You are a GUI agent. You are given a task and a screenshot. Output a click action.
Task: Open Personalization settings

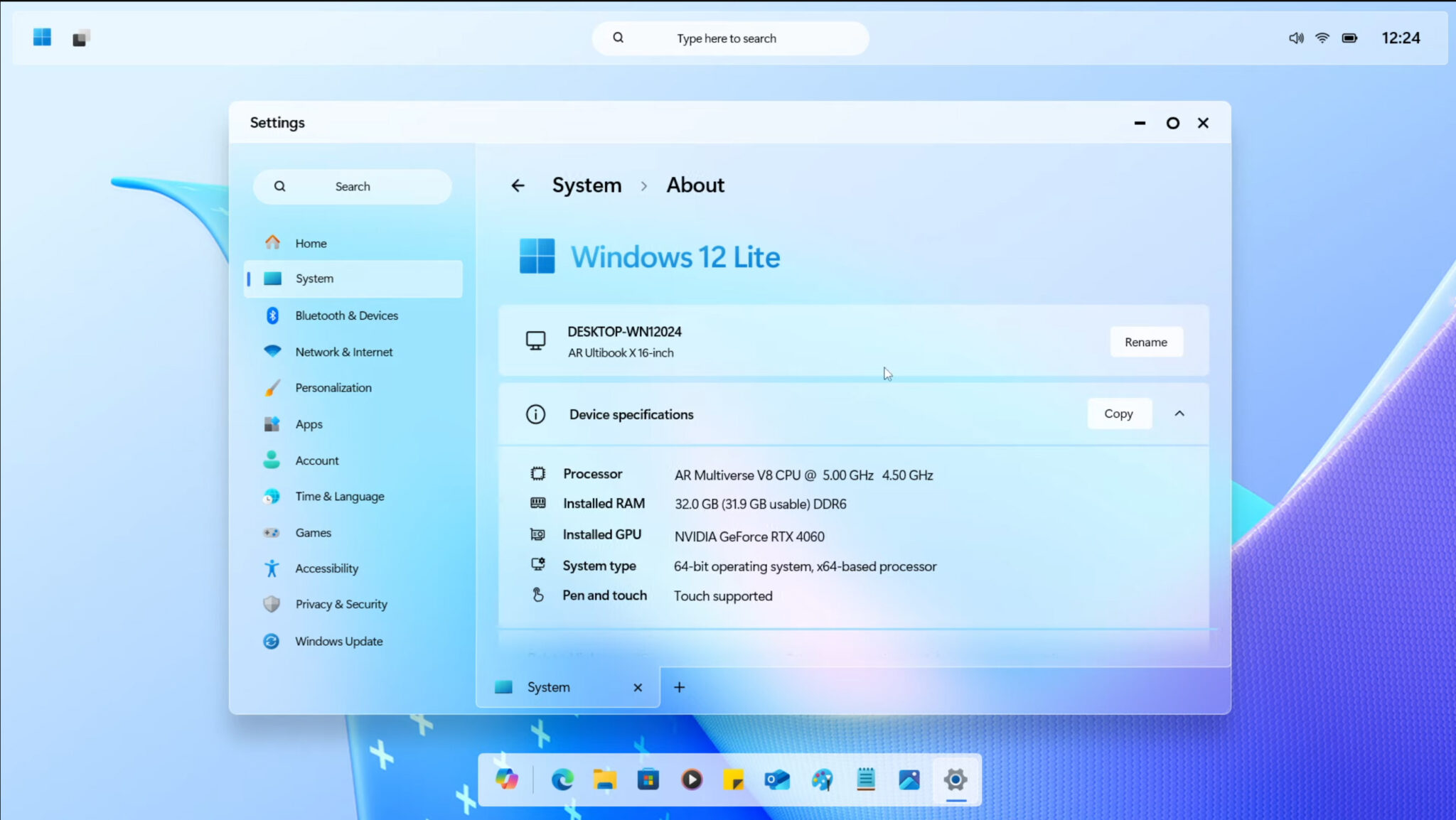(x=333, y=387)
